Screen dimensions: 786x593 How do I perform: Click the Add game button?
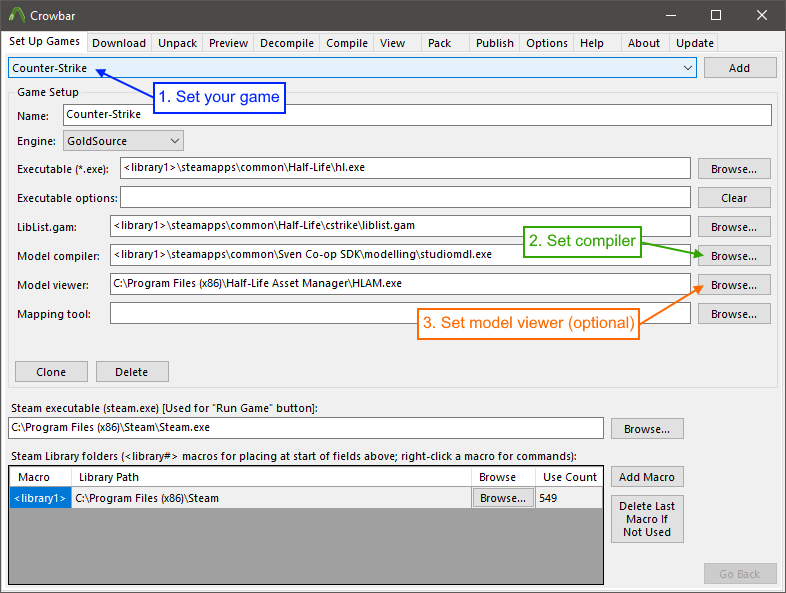740,68
